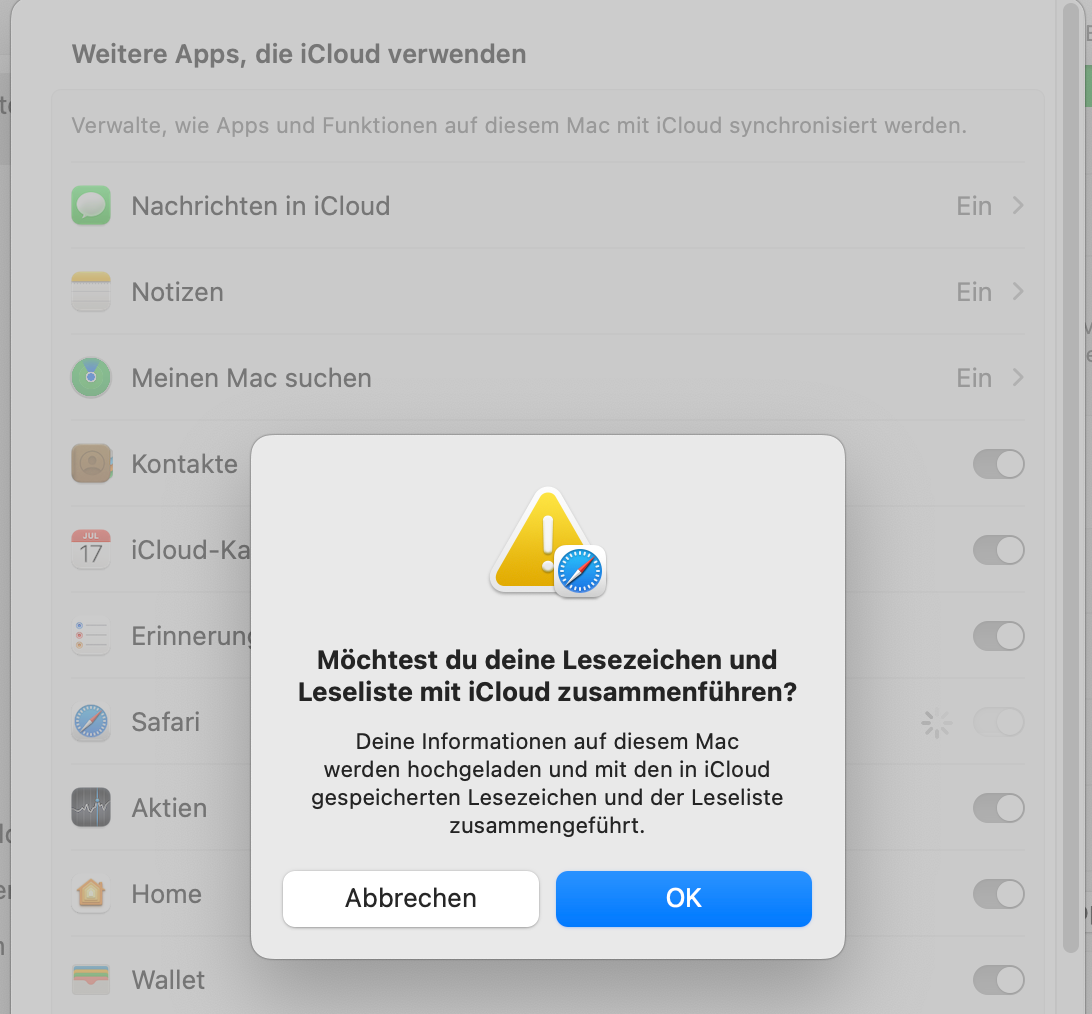Toggle the Wallet sync switch
Image resolution: width=1092 pixels, height=1014 pixels.
999,980
